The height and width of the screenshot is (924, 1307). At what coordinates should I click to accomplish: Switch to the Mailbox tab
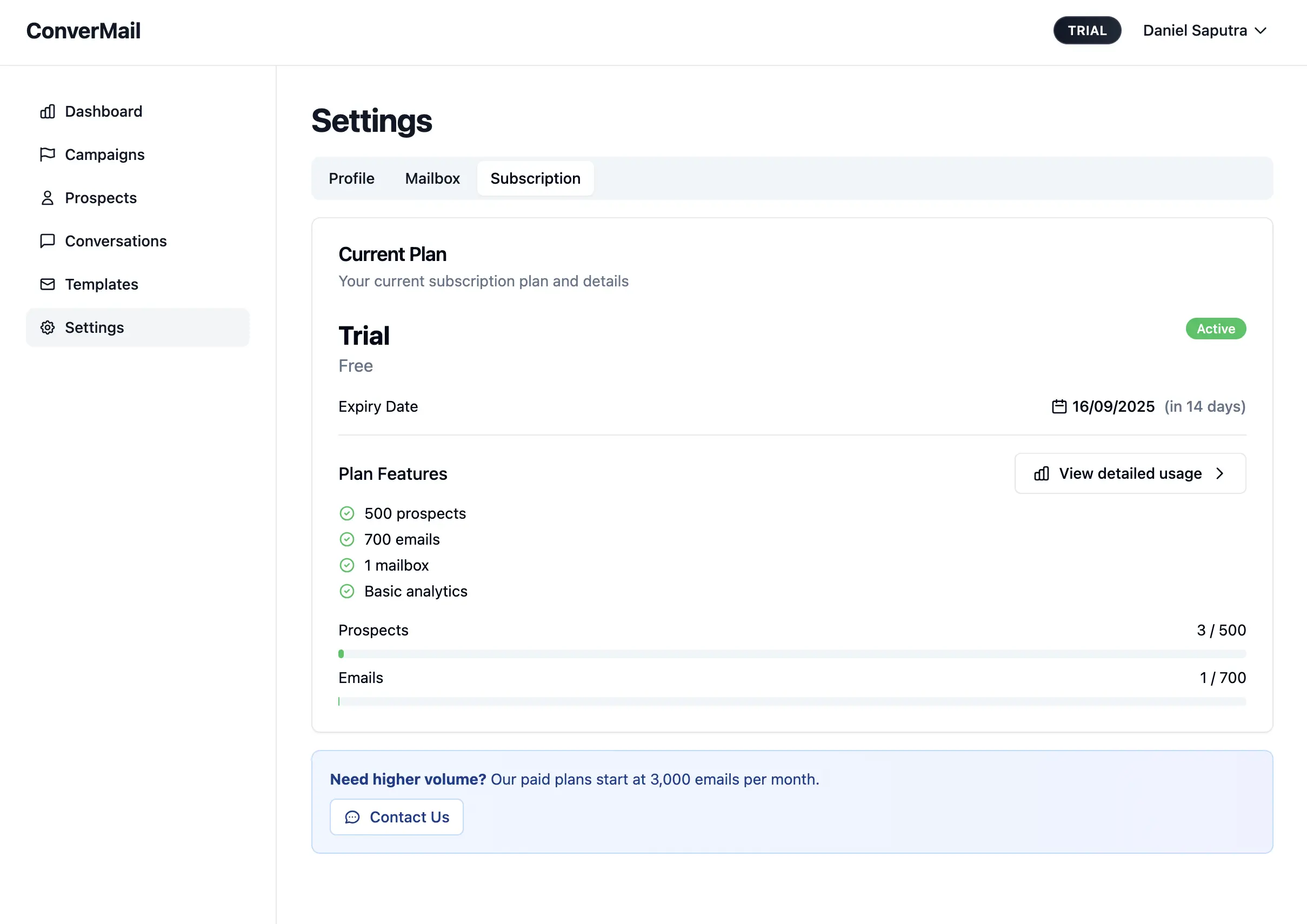[432, 179]
